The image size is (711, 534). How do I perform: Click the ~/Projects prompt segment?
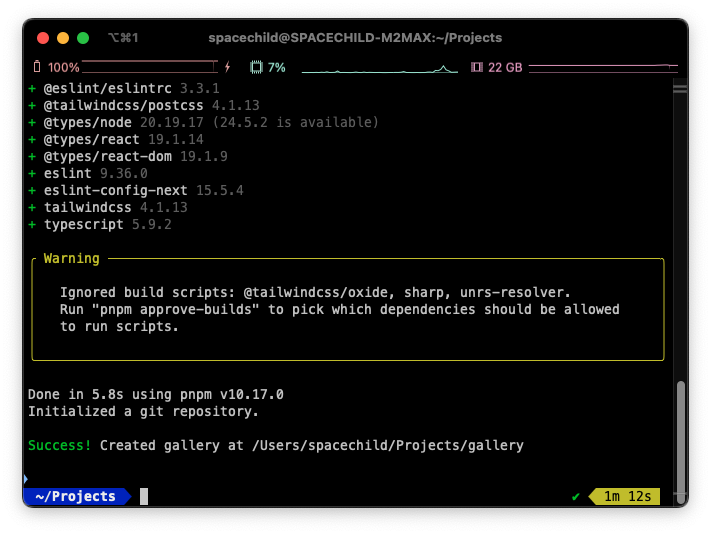coord(76,496)
